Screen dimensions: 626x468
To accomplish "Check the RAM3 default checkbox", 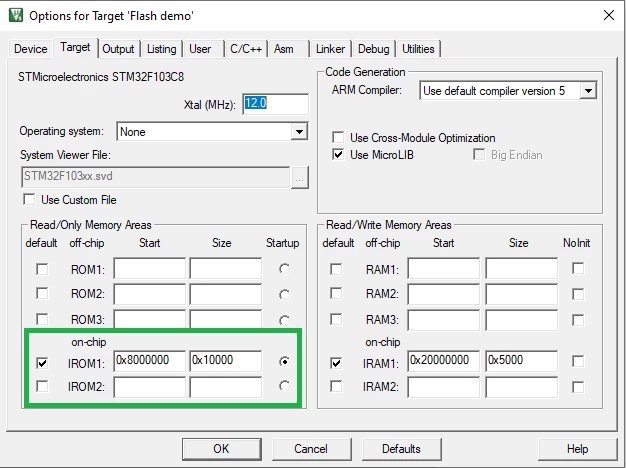I will click(336, 319).
